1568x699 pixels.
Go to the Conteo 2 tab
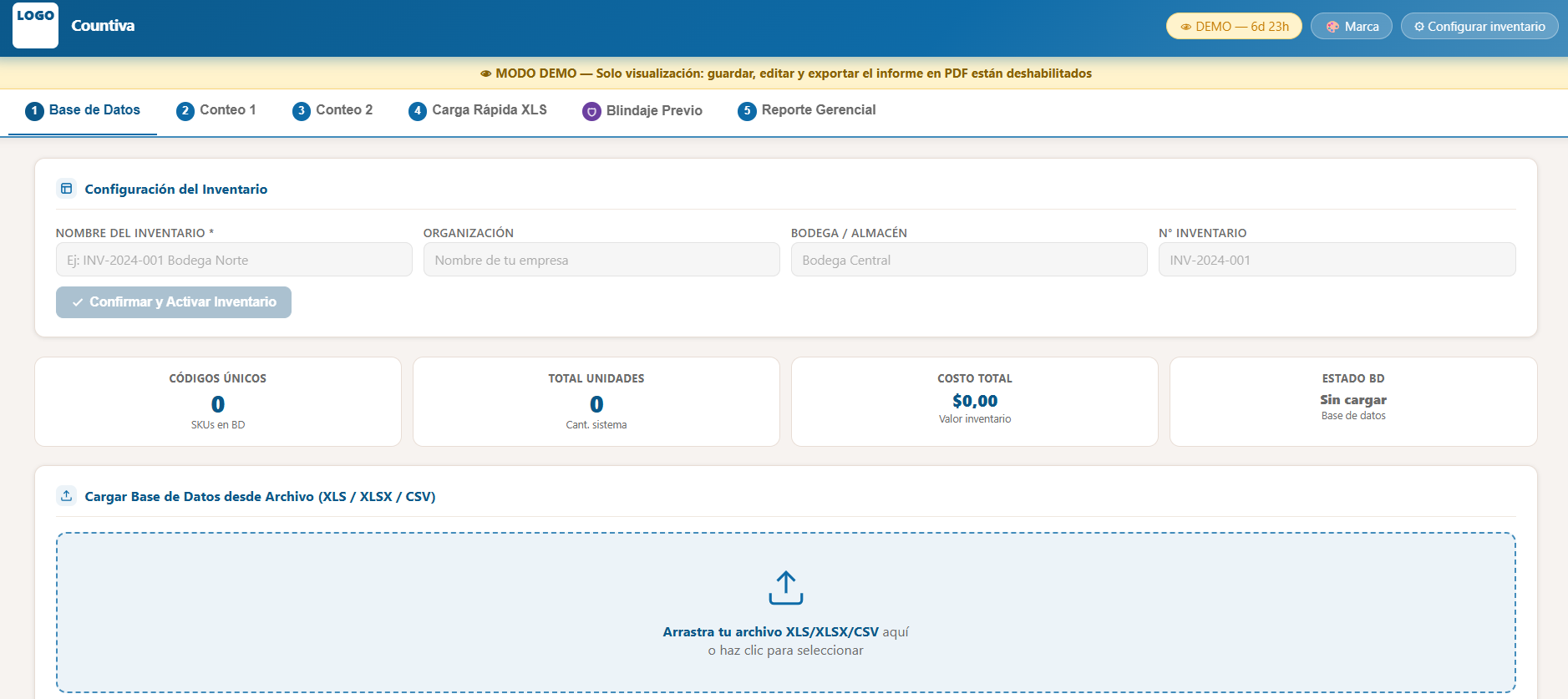332,110
